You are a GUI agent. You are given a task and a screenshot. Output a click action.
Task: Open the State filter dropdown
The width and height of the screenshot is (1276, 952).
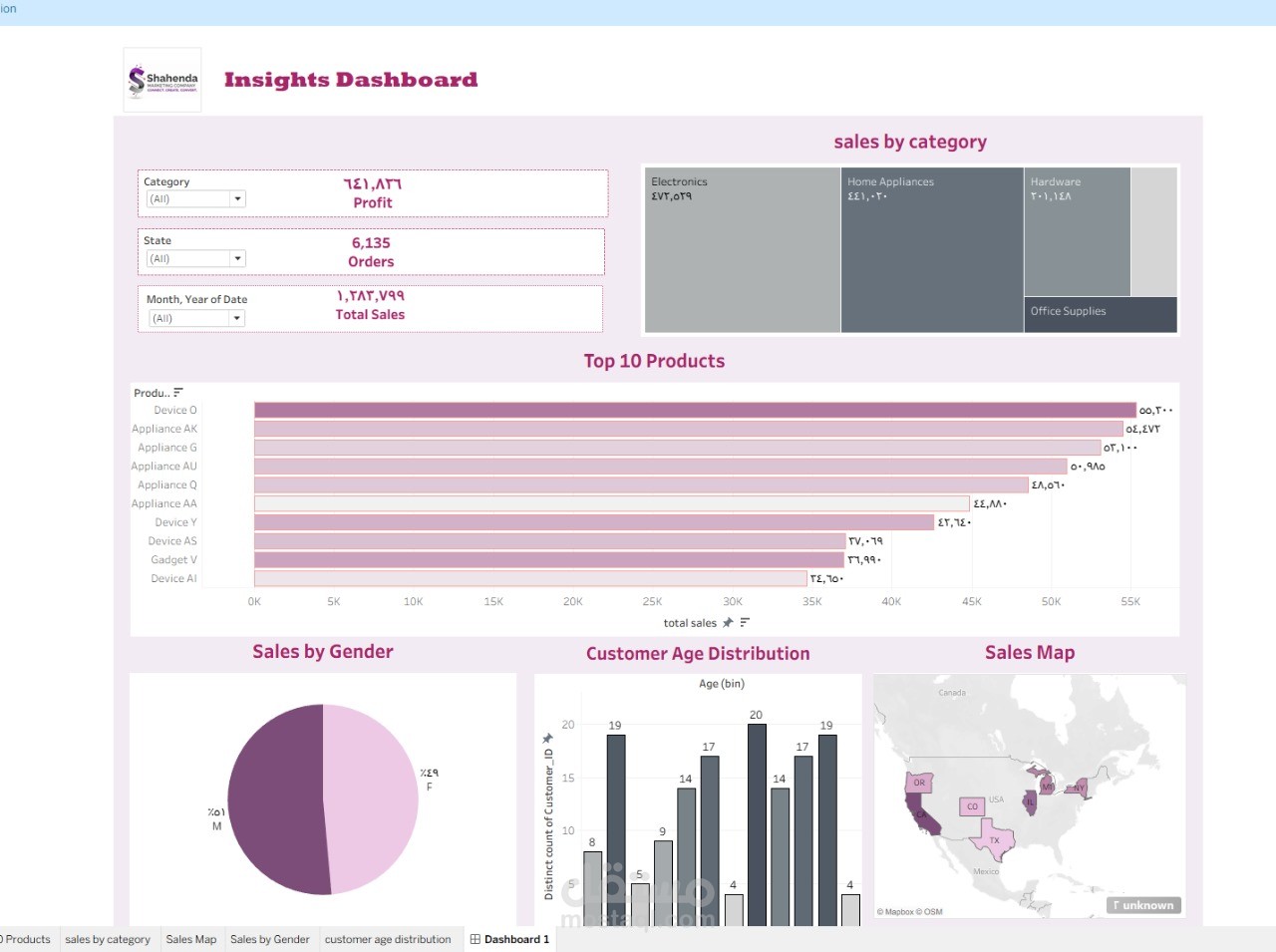[237, 258]
